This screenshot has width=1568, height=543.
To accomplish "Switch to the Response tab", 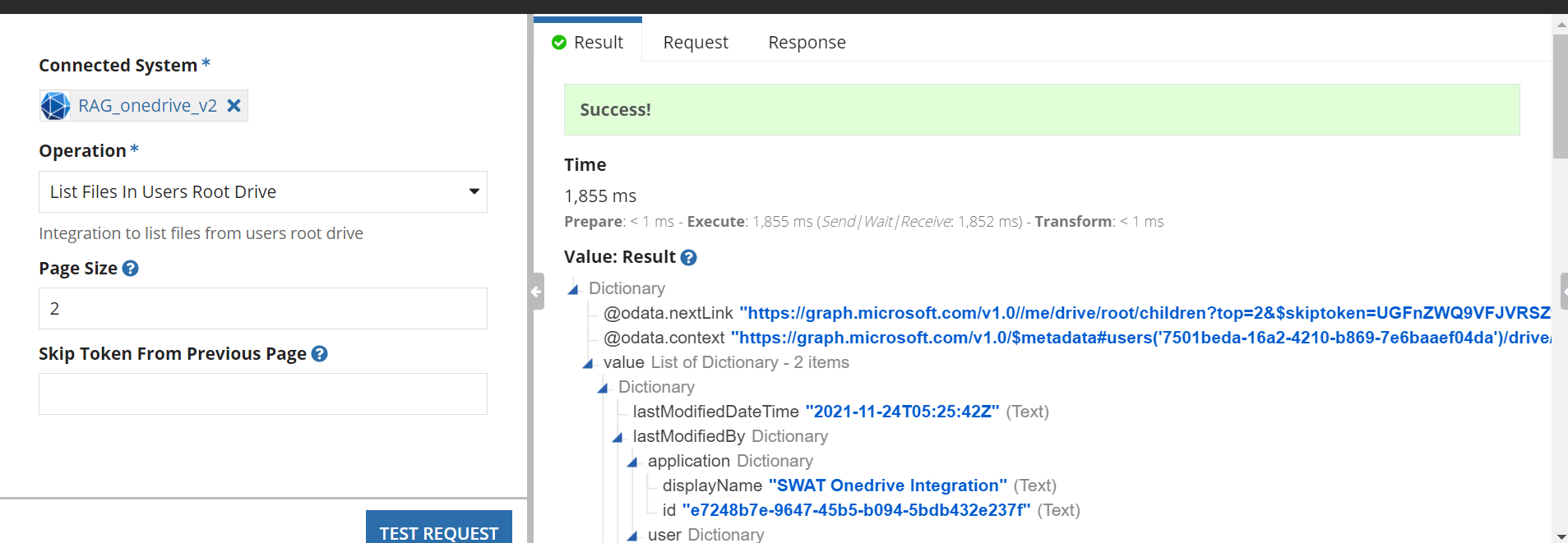I will click(807, 43).
